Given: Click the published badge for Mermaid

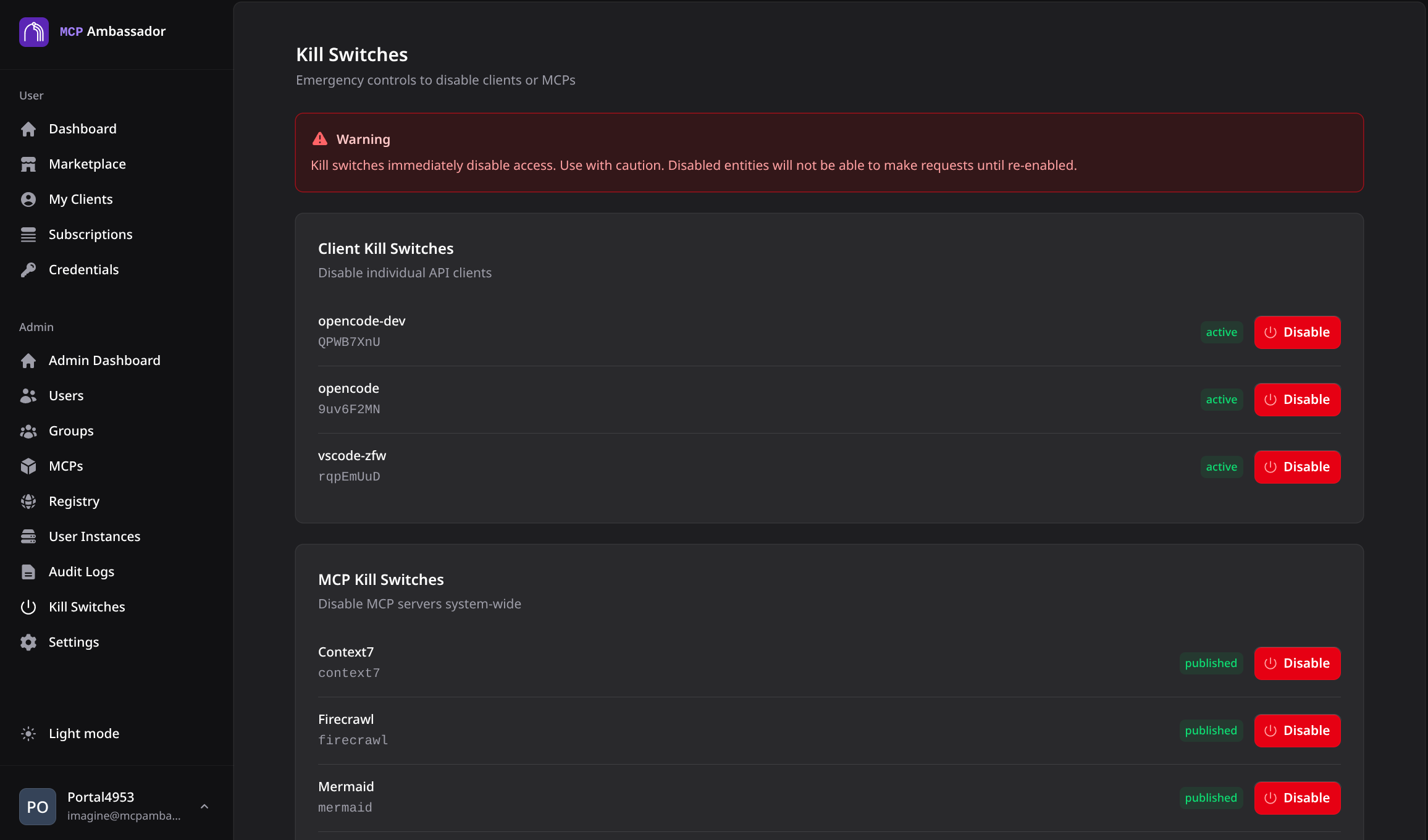Looking at the screenshot, I should pos(1211,798).
